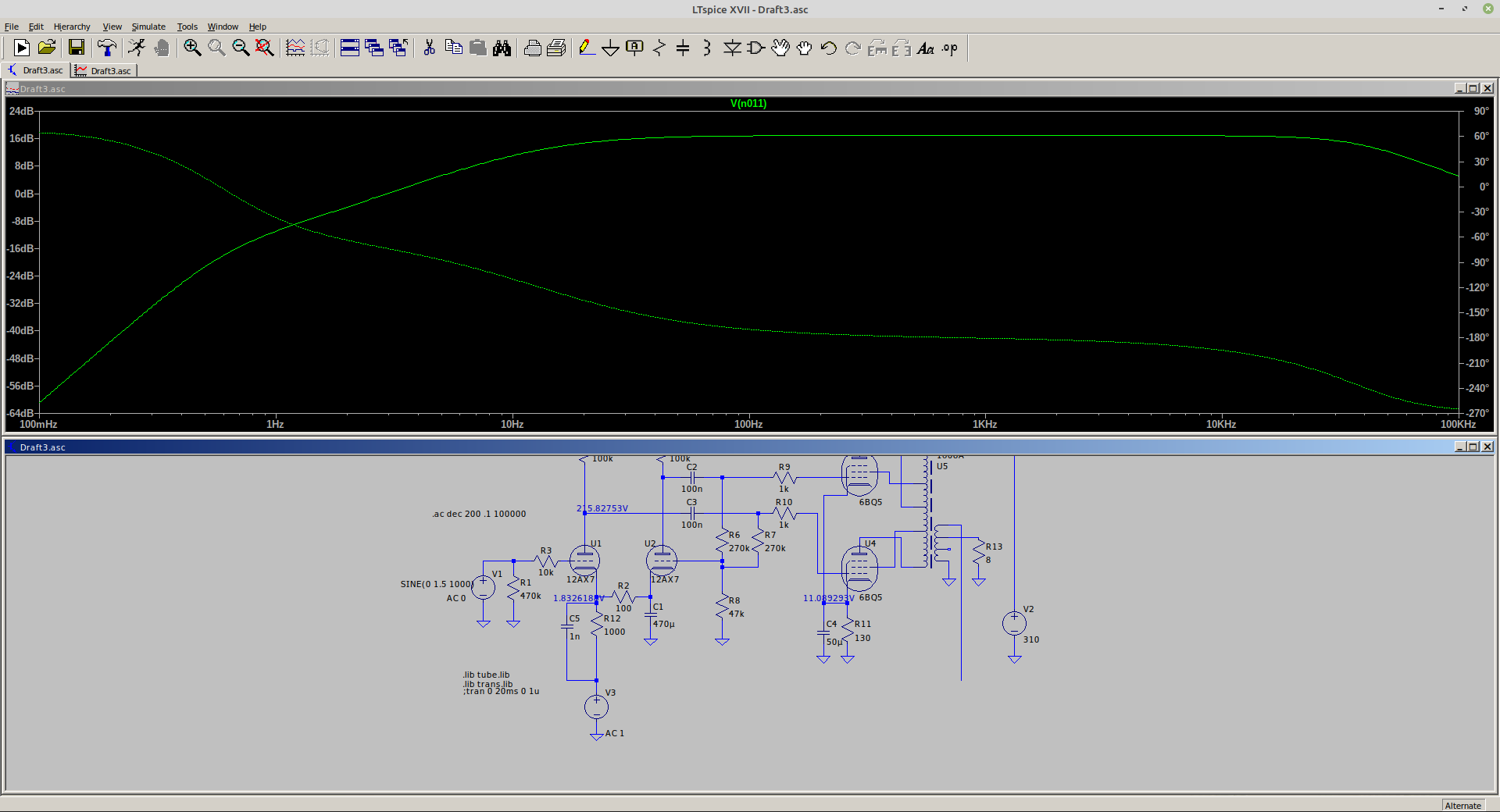Open the File menu
The height and width of the screenshot is (812, 1500).
coord(12,27)
